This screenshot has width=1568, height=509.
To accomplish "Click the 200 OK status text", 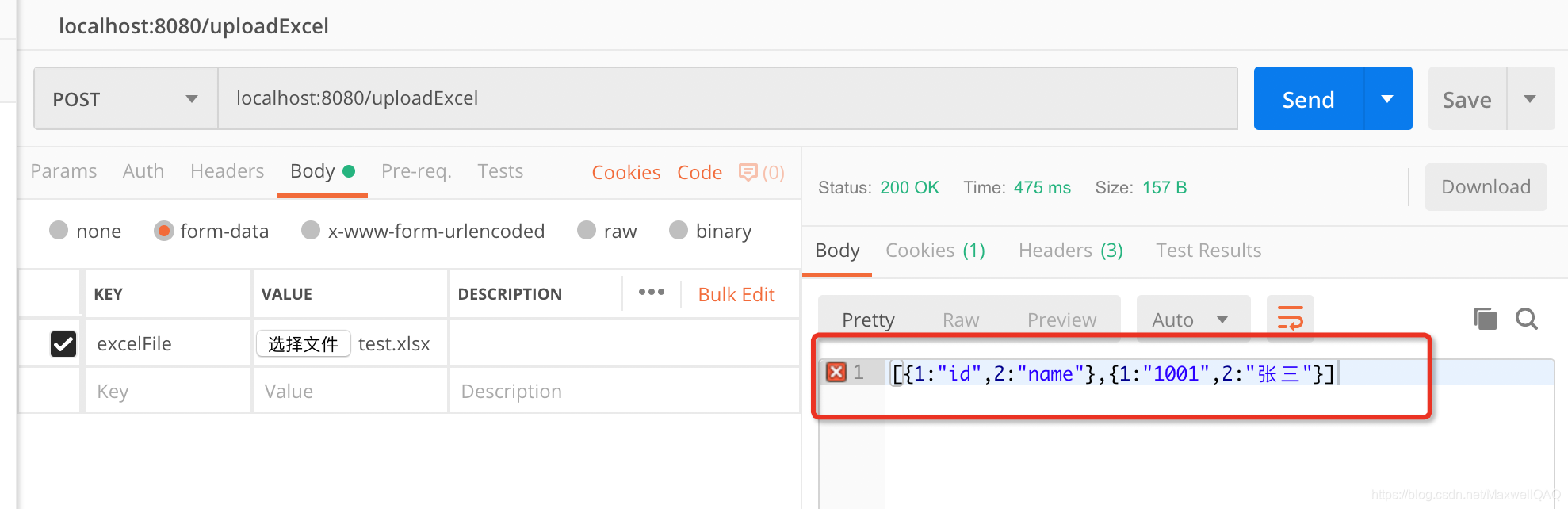I will (x=909, y=187).
